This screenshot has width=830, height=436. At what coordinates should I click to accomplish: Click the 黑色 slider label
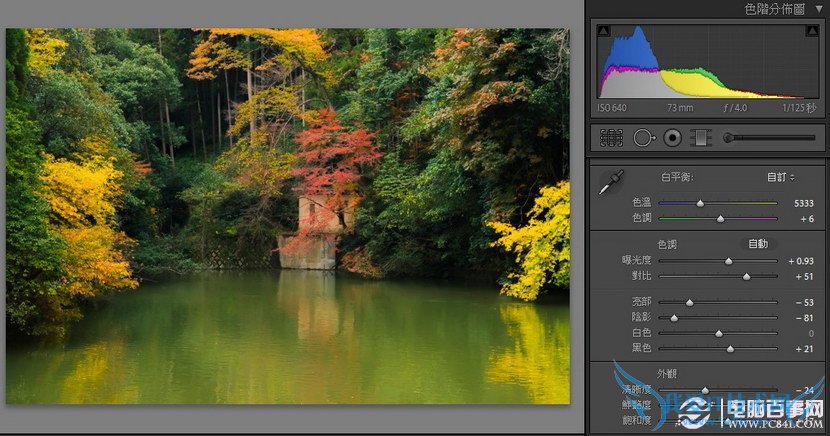point(642,348)
